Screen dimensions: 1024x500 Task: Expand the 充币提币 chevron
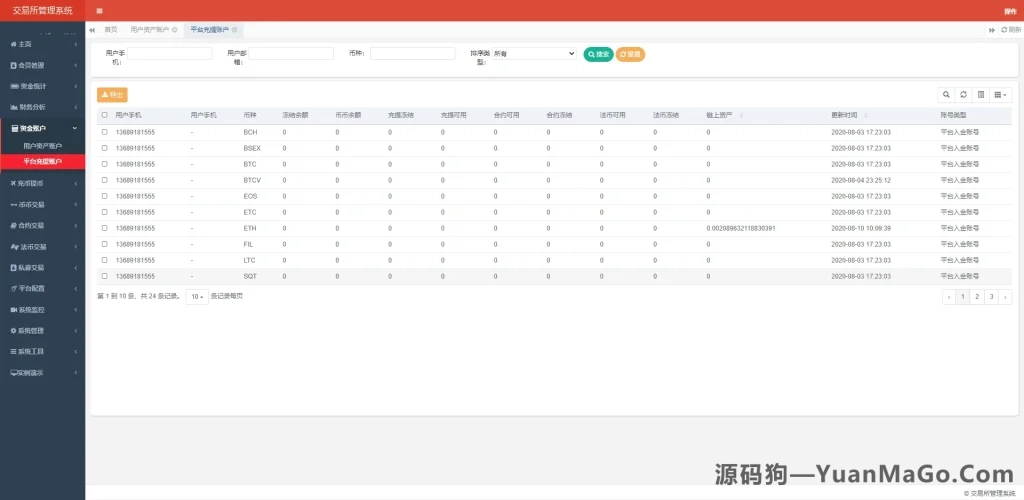76,183
